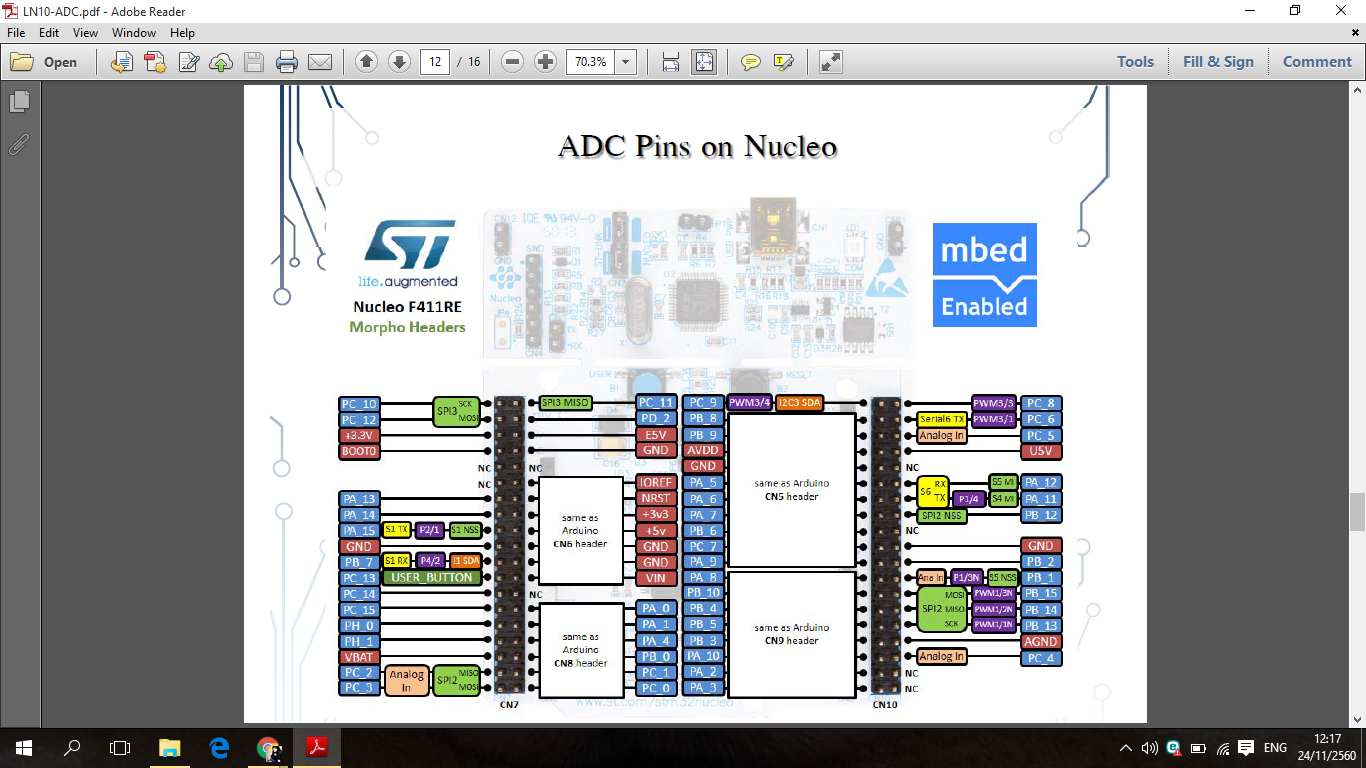
Task: Open Action Center notifications icon
Action: [x=1246, y=748]
